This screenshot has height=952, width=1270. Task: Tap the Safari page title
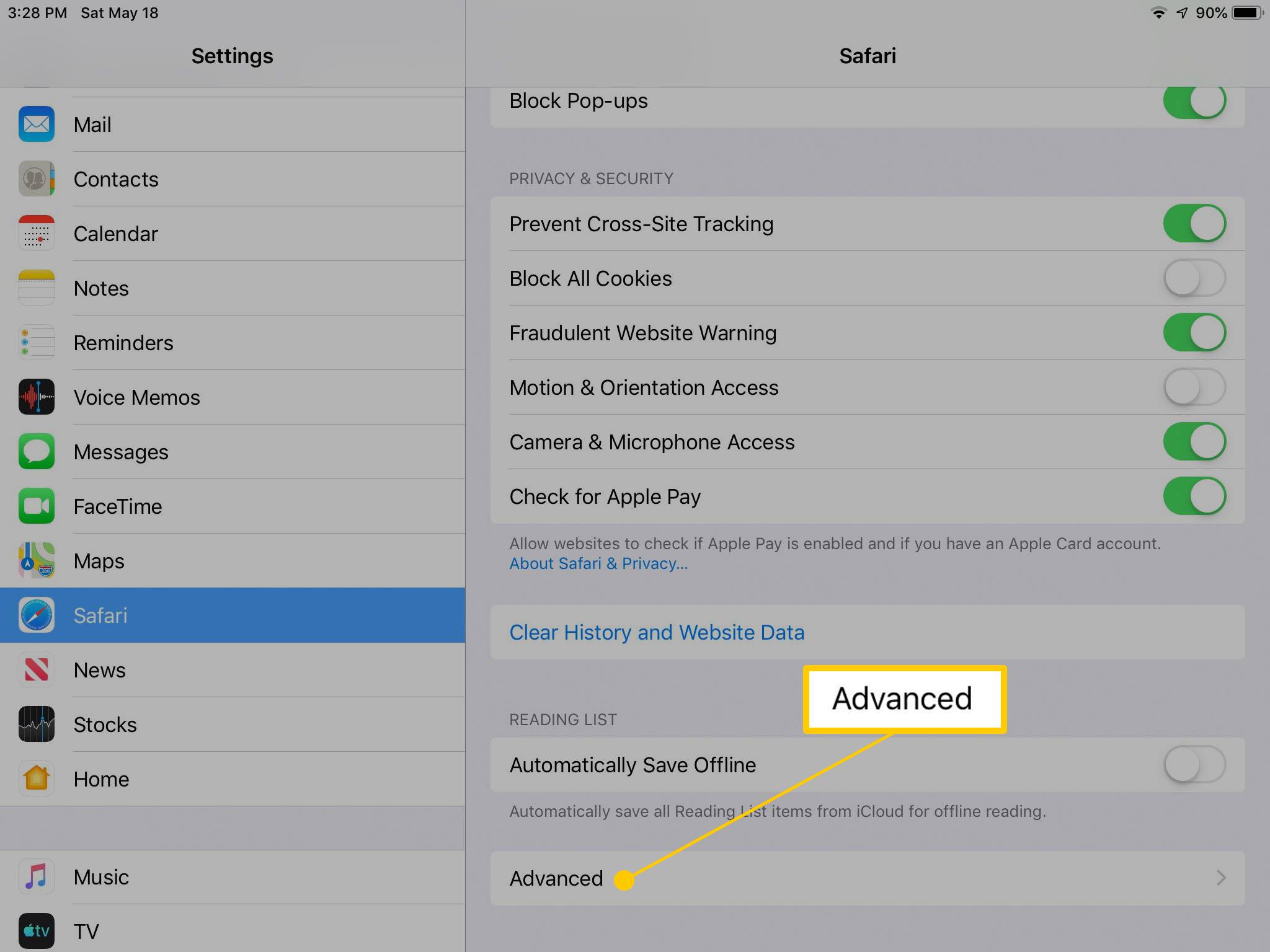(868, 56)
